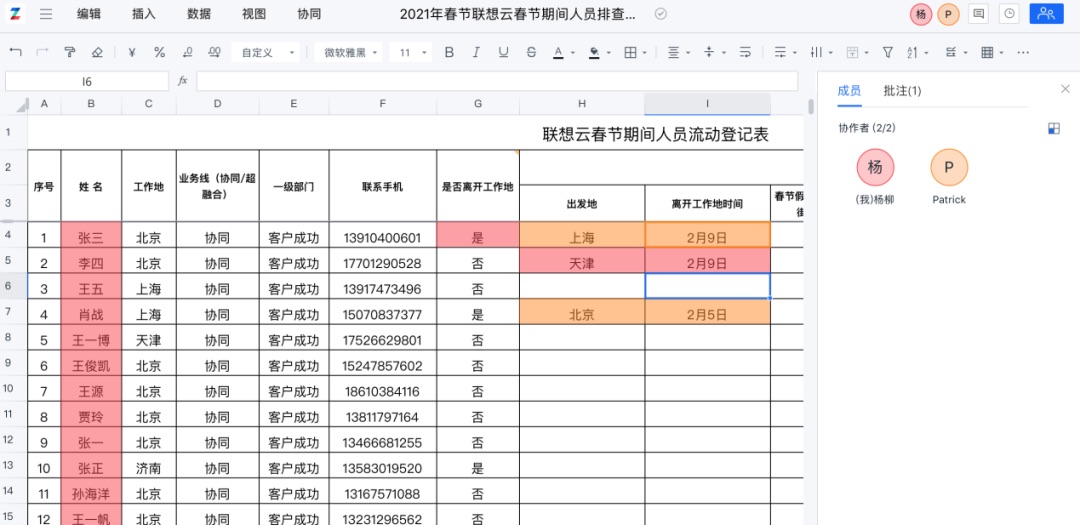The height and width of the screenshot is (525, 1080).
Task: Decrease decimal places
Action: [x=187, y=52]
